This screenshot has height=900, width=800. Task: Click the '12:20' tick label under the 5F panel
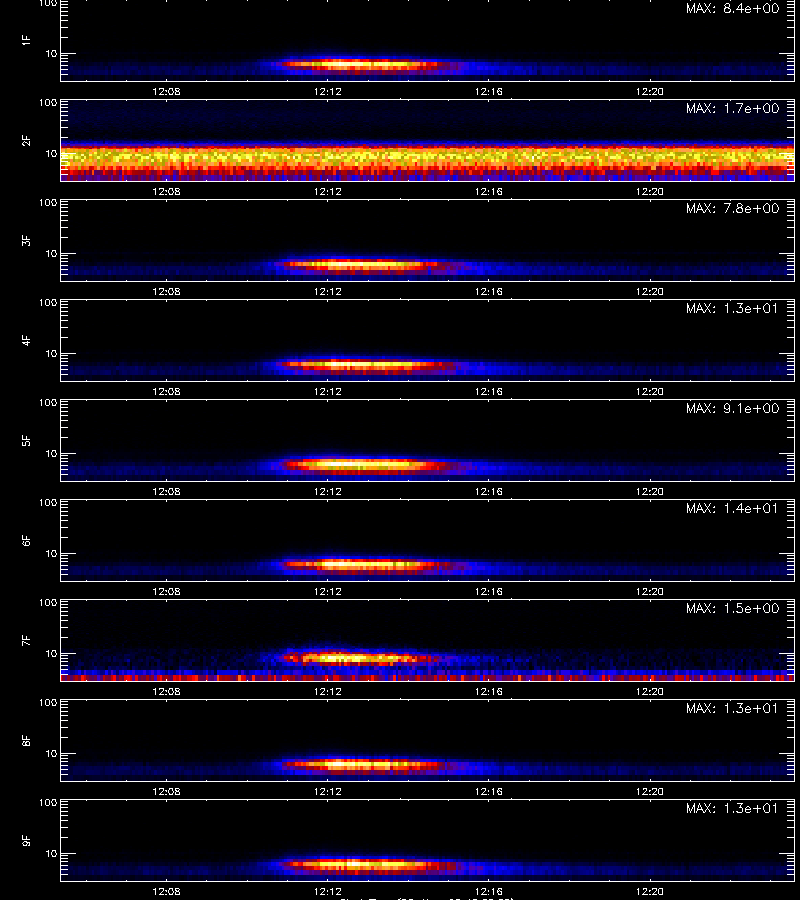click(x=650, y=491)
